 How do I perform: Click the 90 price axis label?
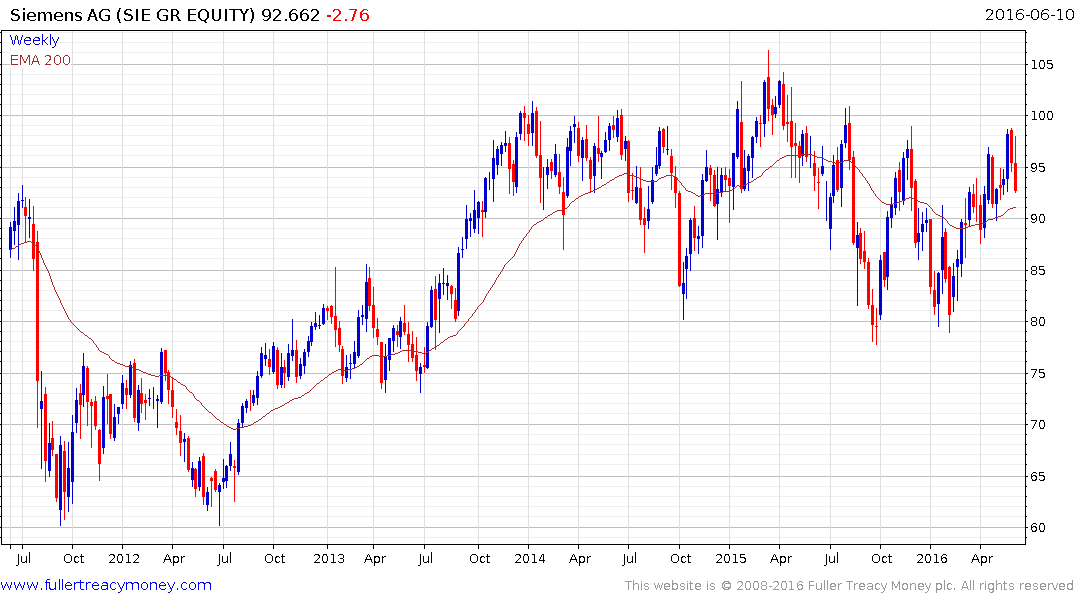coord(1038,219)
